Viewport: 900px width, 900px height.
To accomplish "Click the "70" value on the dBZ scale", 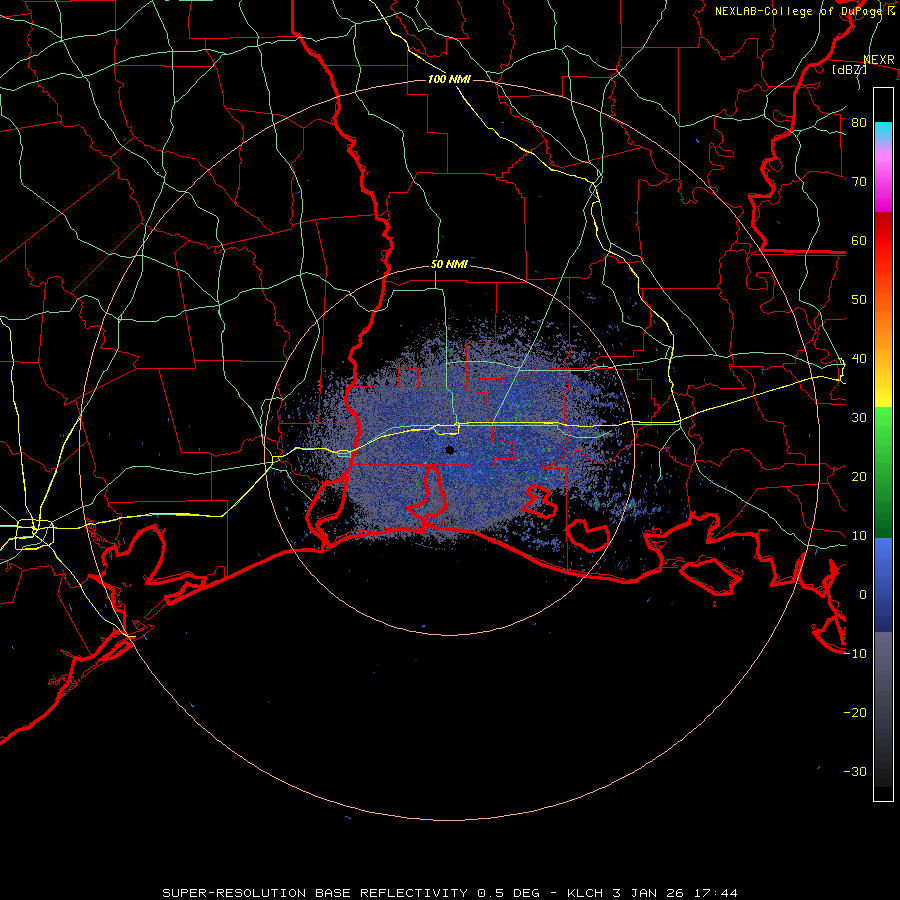I will [x=859, y=181].
